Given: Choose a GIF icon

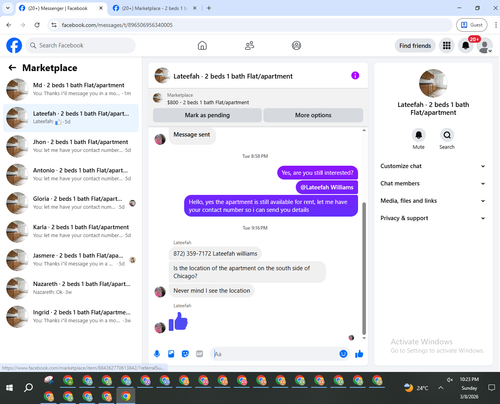Looking at the screenshot, I should coord(199,354).
